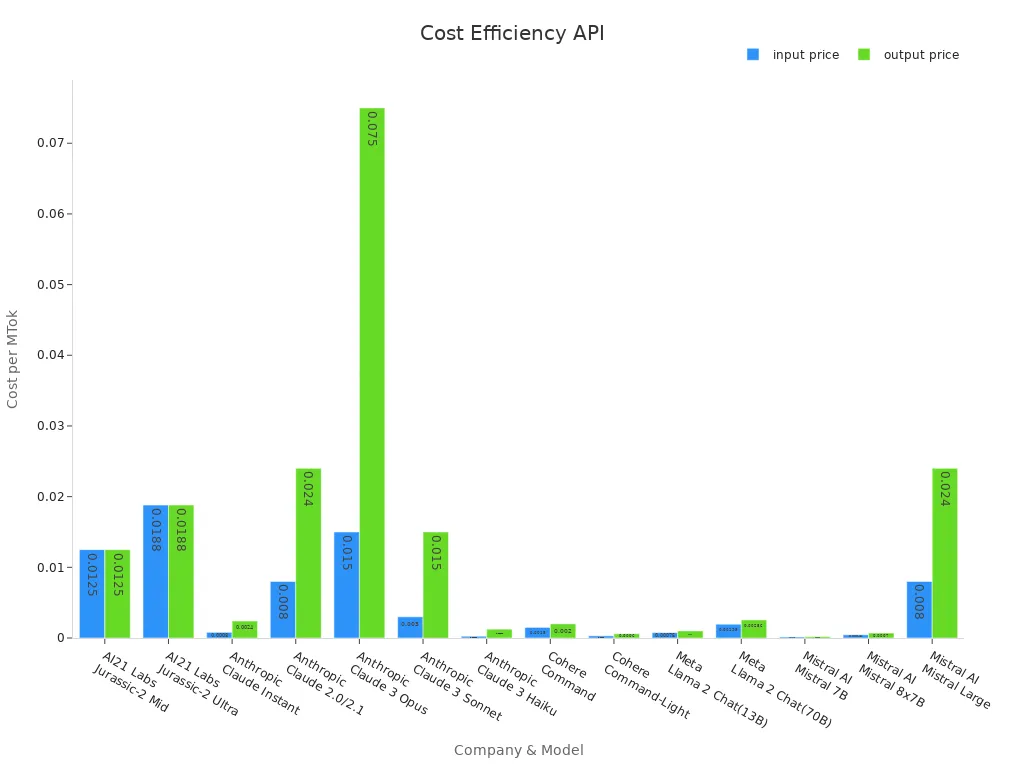
Task: Select the green Llama 2 Chat(13B) output bar
Action: [x=690, y=635]
